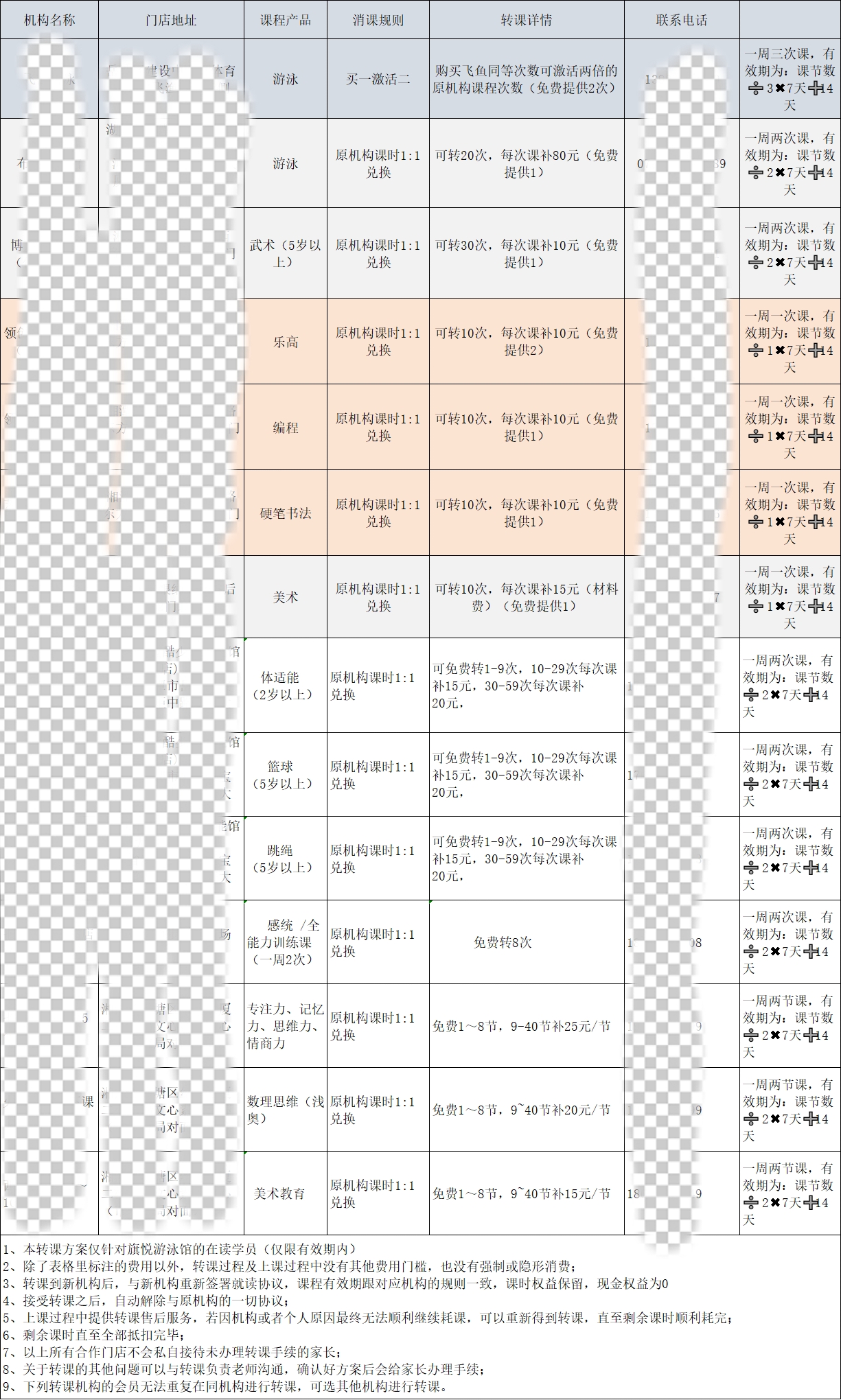Image resolution: width=841 pixels, height=1400 pixels.
Task: Click the 机构名称 column header
Action: (49, 20)
